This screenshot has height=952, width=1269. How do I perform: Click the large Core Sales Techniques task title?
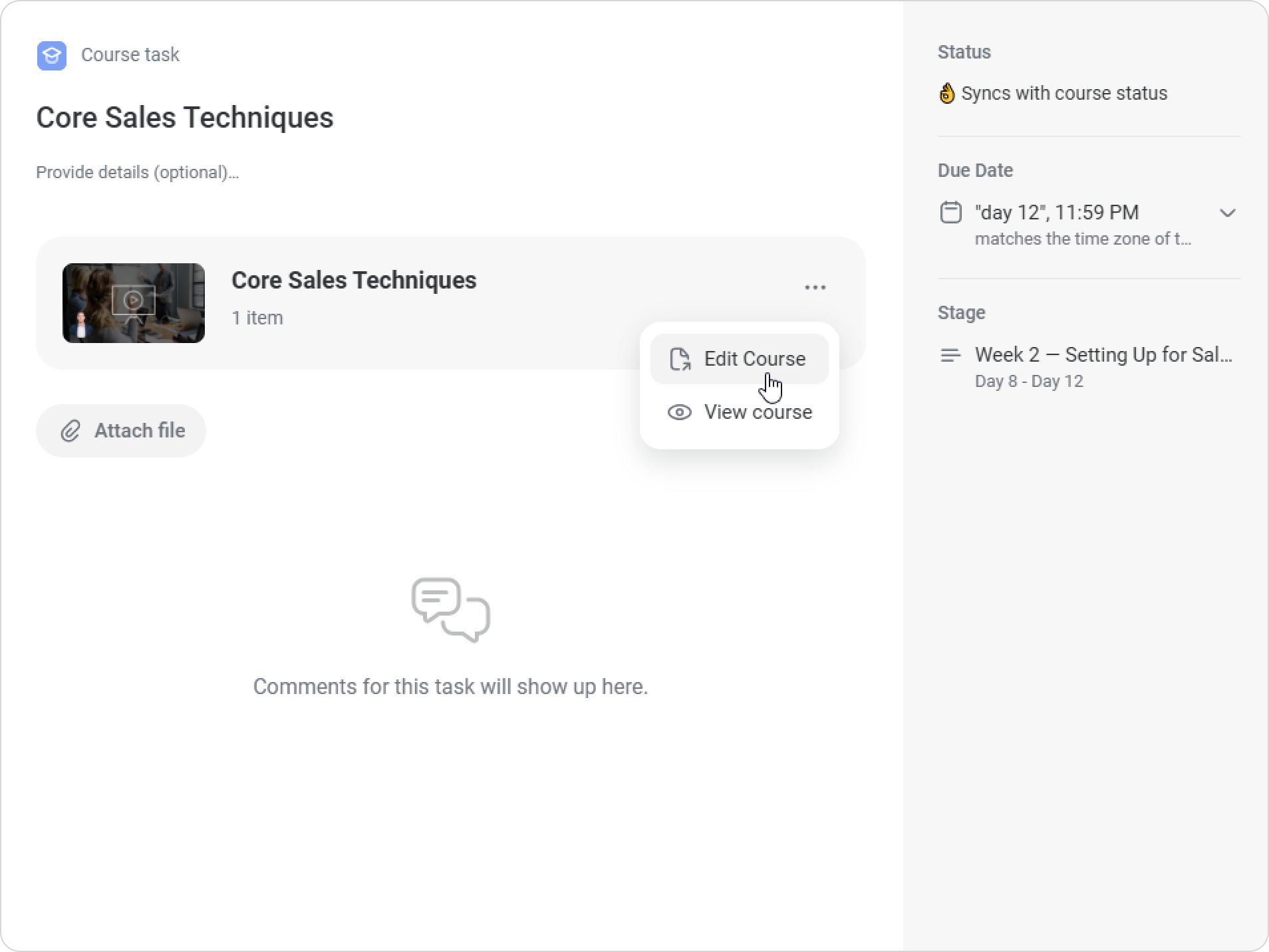[185, 118]
